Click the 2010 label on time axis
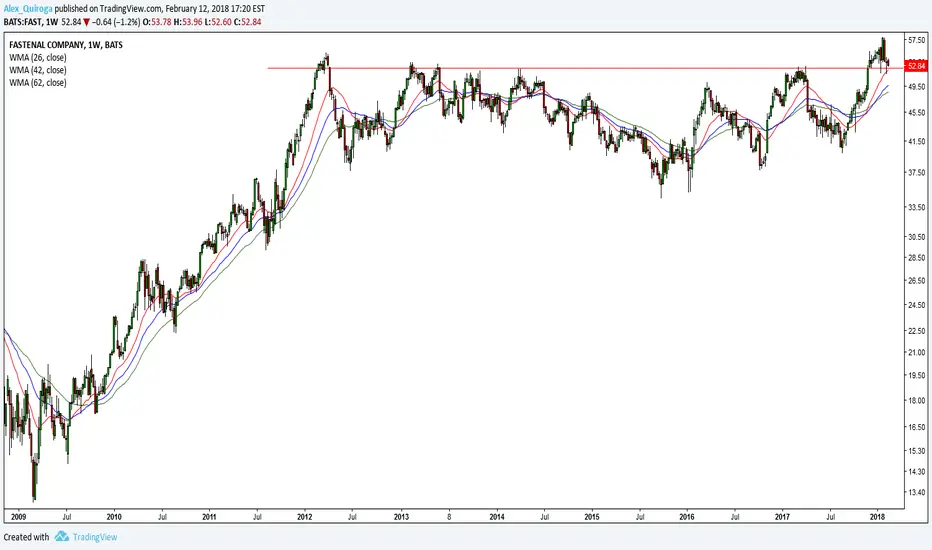 [x=114, y=517]
